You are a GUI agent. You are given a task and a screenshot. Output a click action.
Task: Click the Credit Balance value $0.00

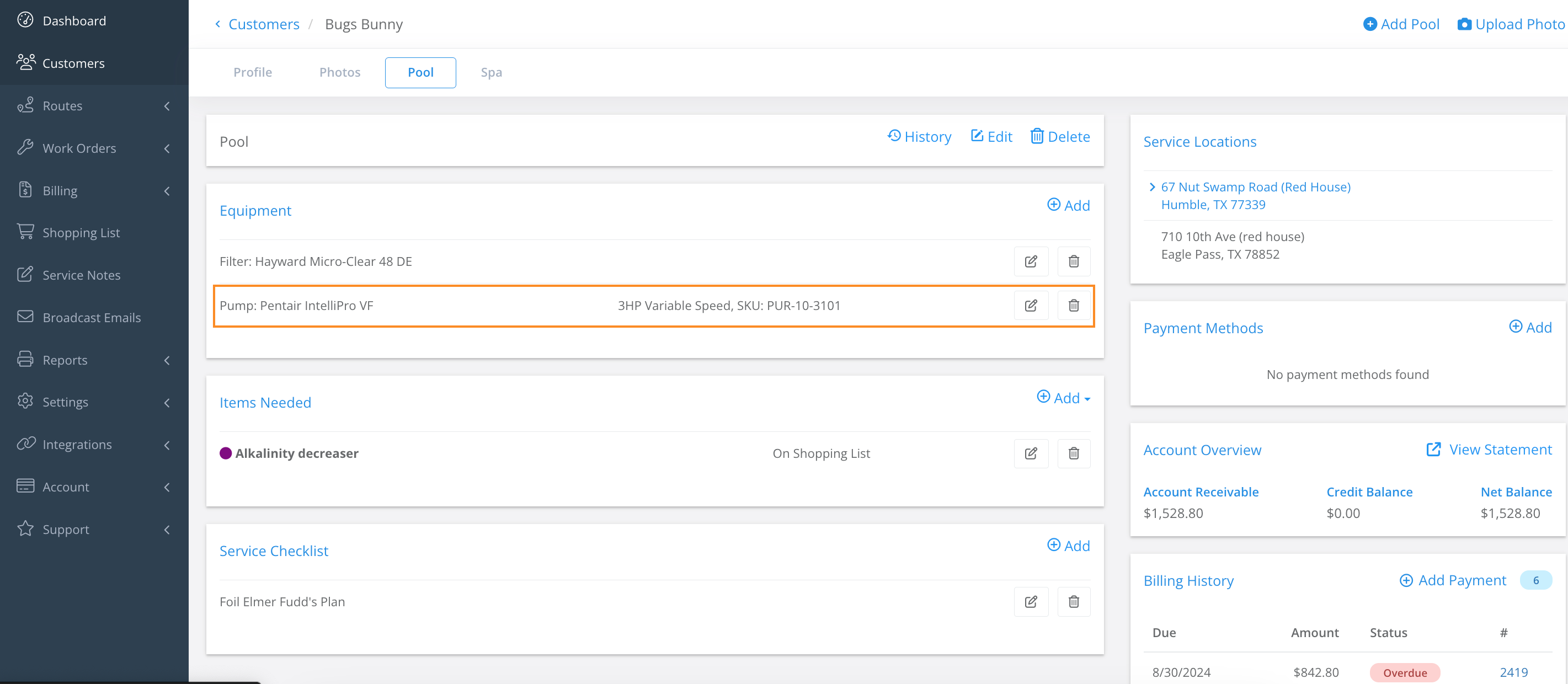[1343, 513]
